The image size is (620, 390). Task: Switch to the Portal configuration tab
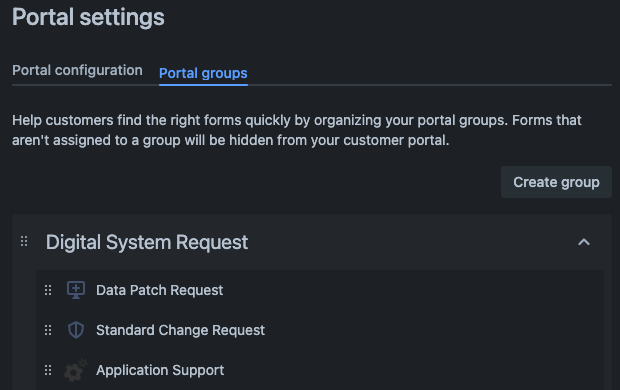click(x=77, y=70)
